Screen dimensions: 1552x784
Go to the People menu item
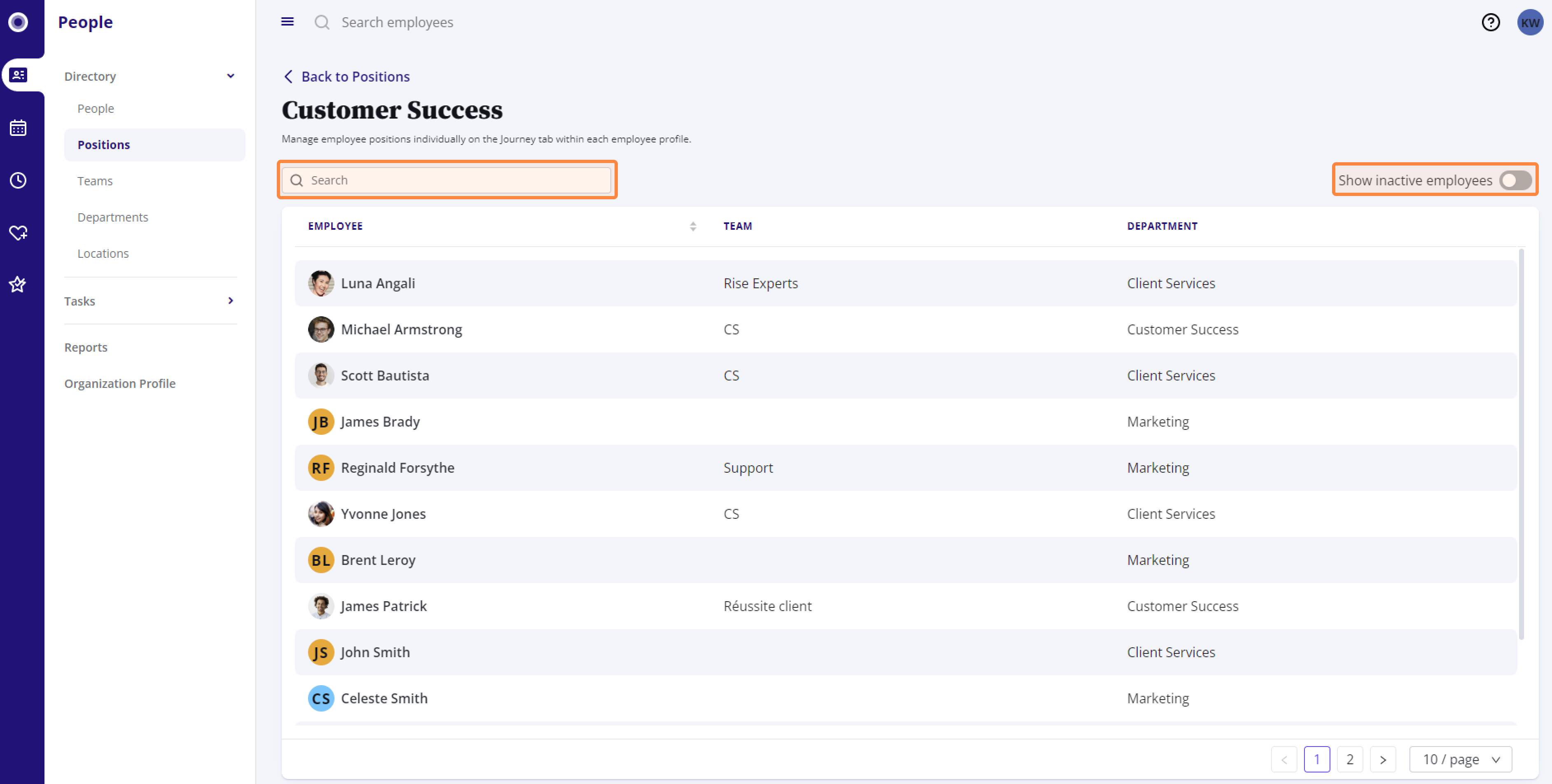[95, 108]
